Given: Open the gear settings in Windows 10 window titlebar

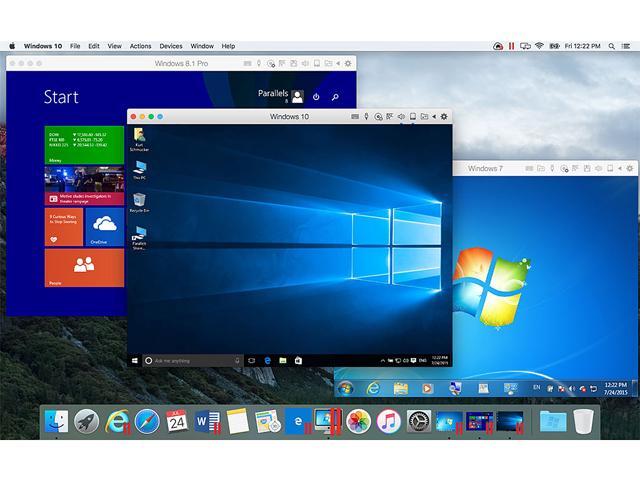Looking at the screenshot, I should [x=445, y=117].
